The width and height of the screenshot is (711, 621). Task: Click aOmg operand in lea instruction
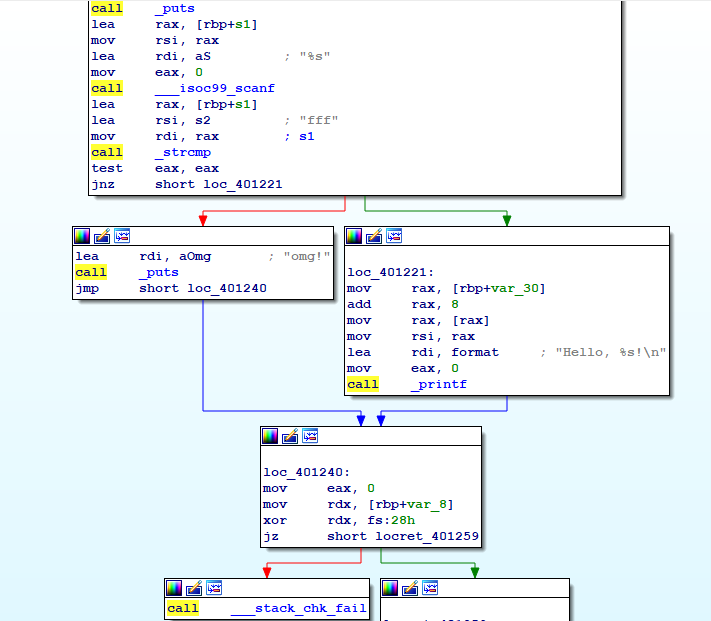click(x=195, y=257)
